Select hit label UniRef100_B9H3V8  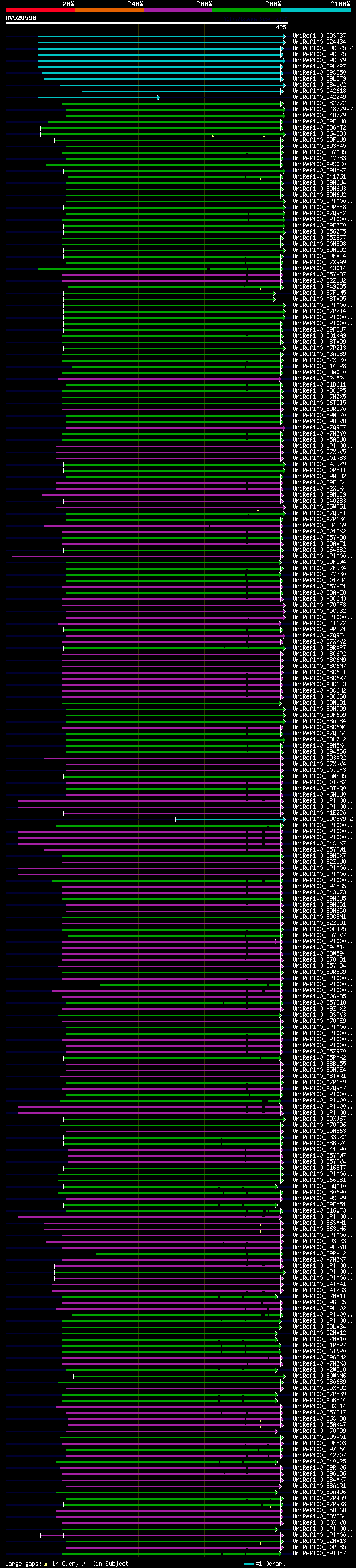(319, 421)
